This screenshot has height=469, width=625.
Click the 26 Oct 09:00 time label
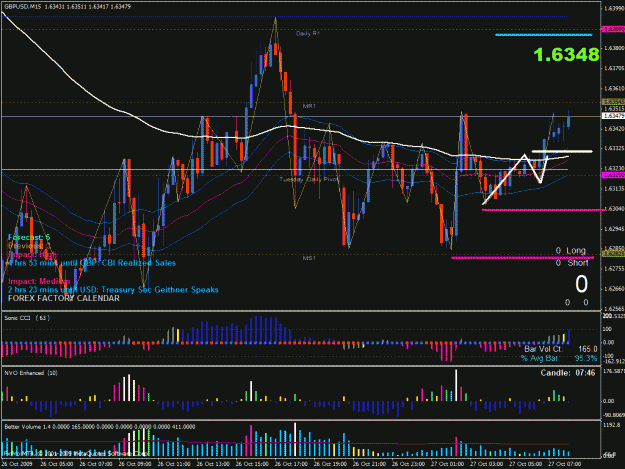tap(134, 464)
